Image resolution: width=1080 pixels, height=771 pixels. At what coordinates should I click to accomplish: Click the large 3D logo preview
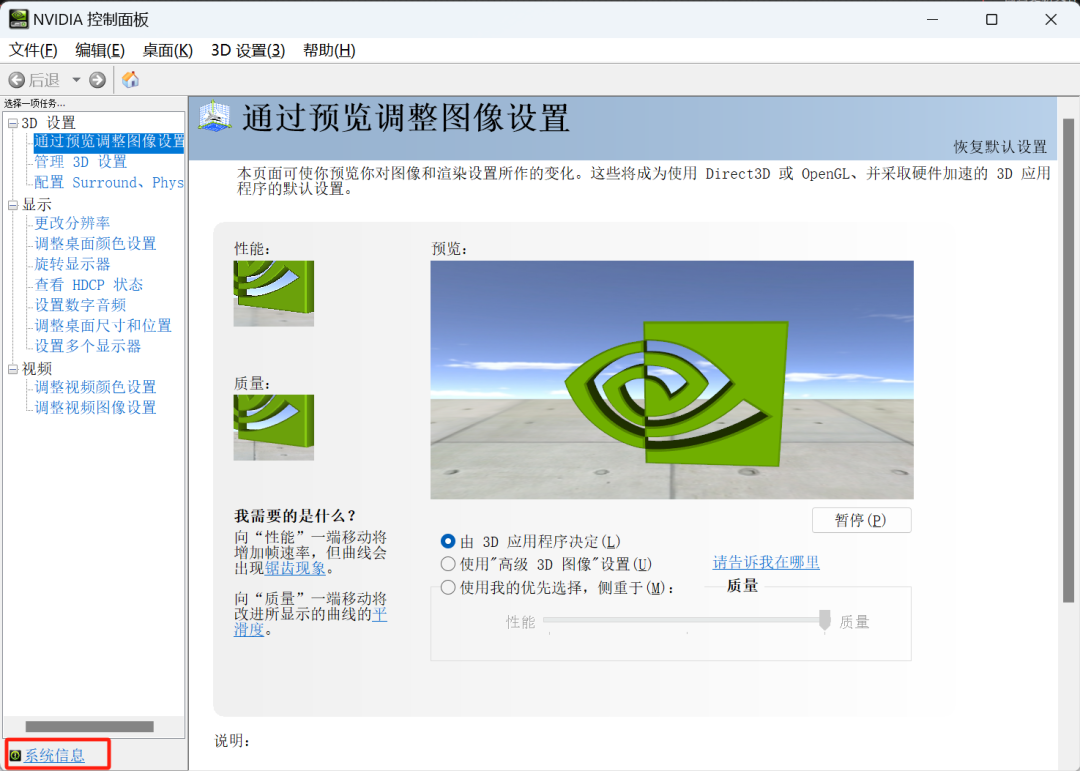[672, 380]
